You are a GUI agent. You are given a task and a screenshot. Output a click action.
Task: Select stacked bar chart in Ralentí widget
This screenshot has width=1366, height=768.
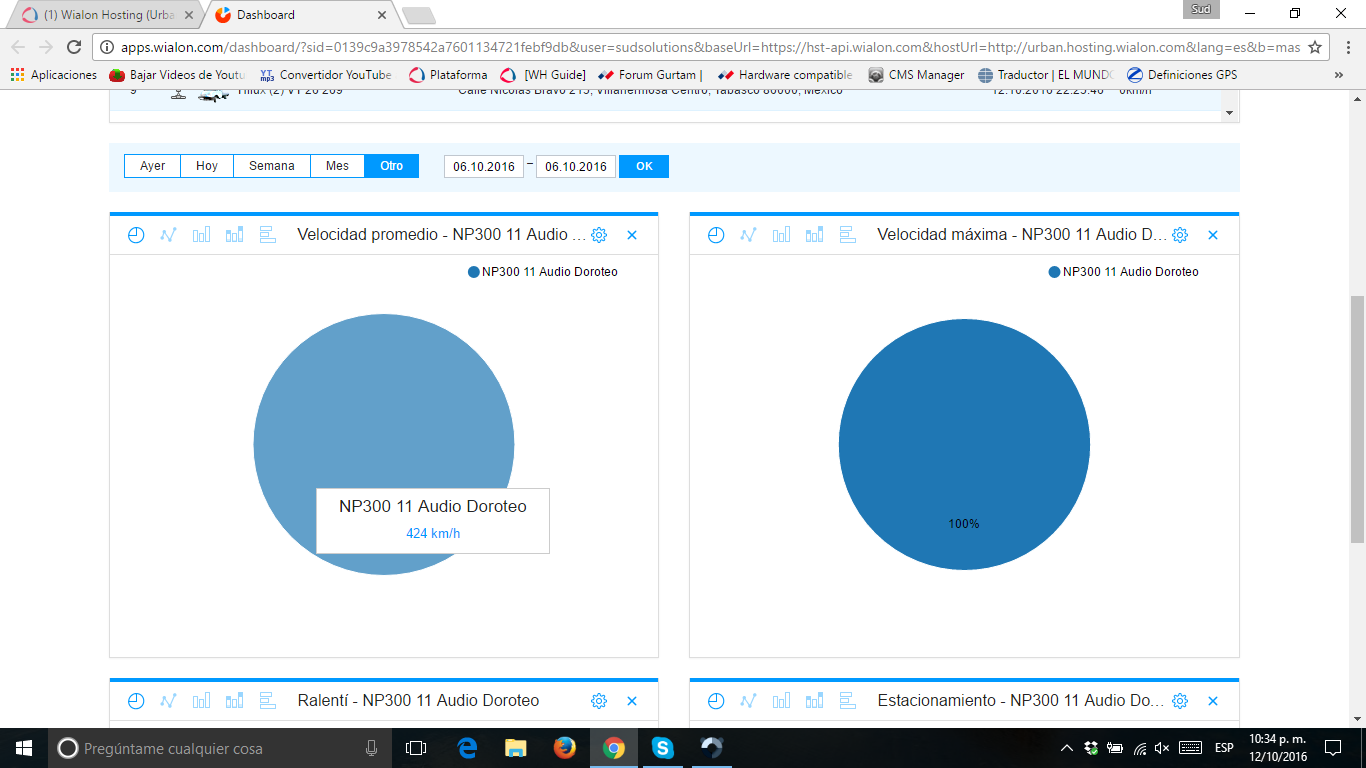[234, 701]
